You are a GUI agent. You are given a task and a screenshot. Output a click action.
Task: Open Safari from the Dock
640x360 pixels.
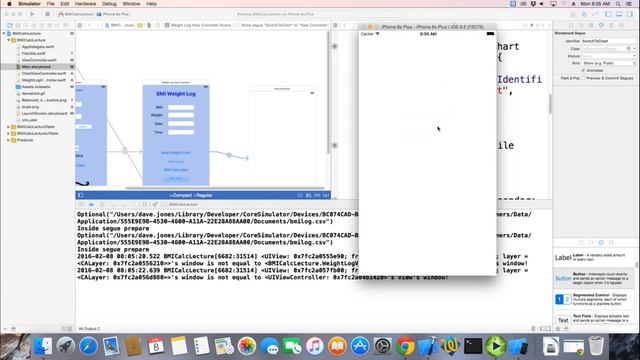88,346
